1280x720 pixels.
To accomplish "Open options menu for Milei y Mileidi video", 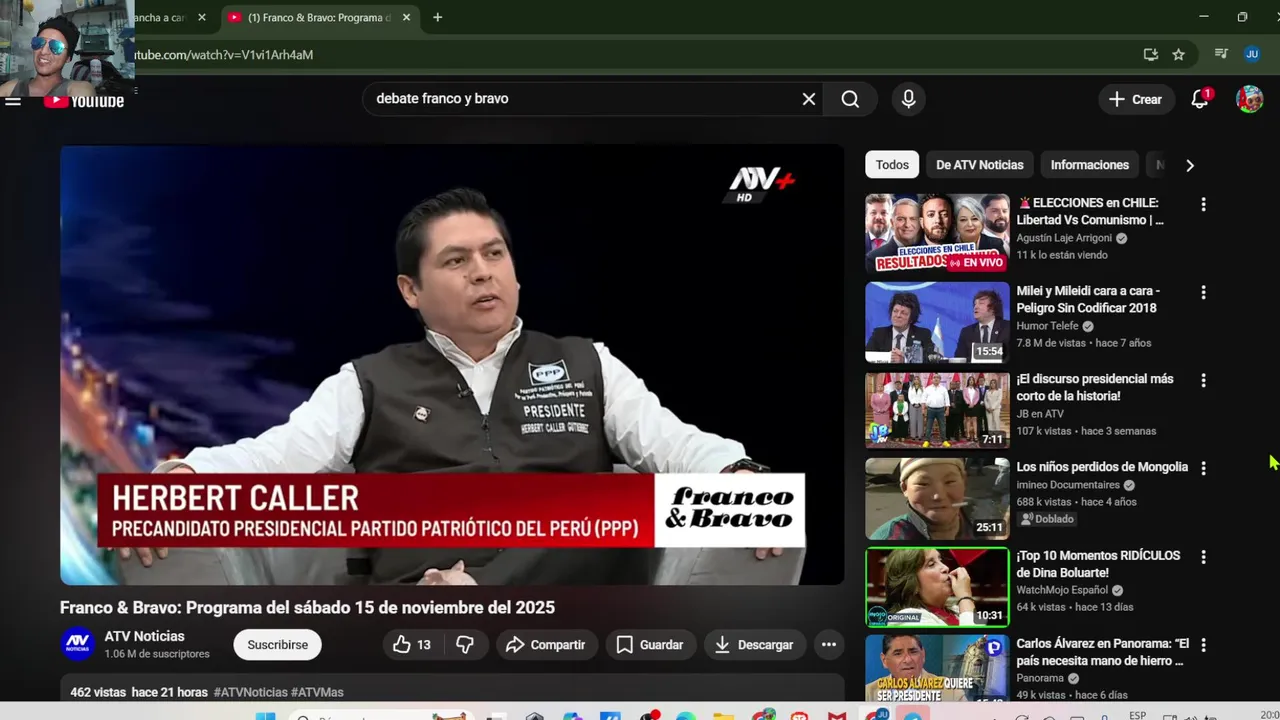I will point(1203,292).
